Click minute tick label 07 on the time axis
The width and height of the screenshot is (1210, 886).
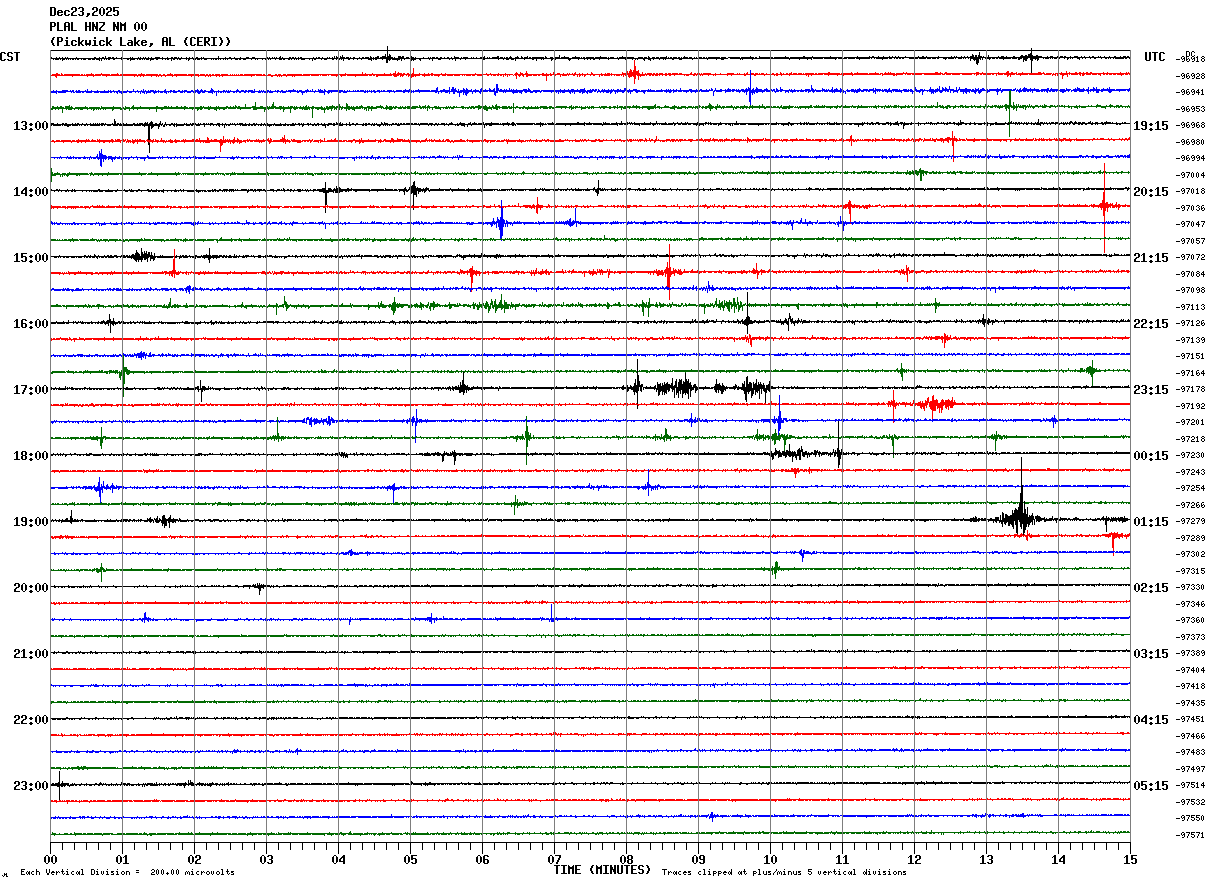click(554, 859)
